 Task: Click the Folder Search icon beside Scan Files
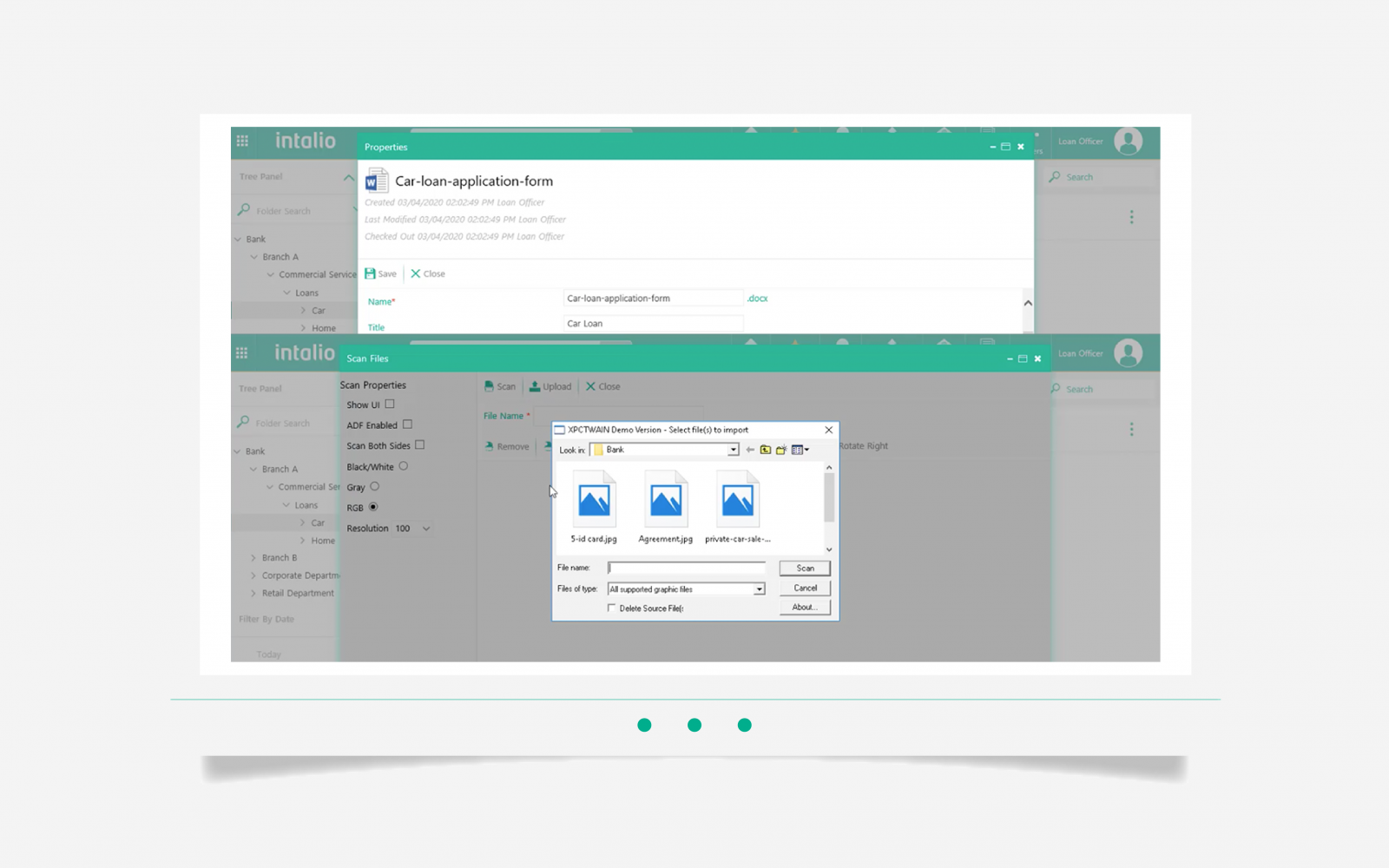click(244, 422)
